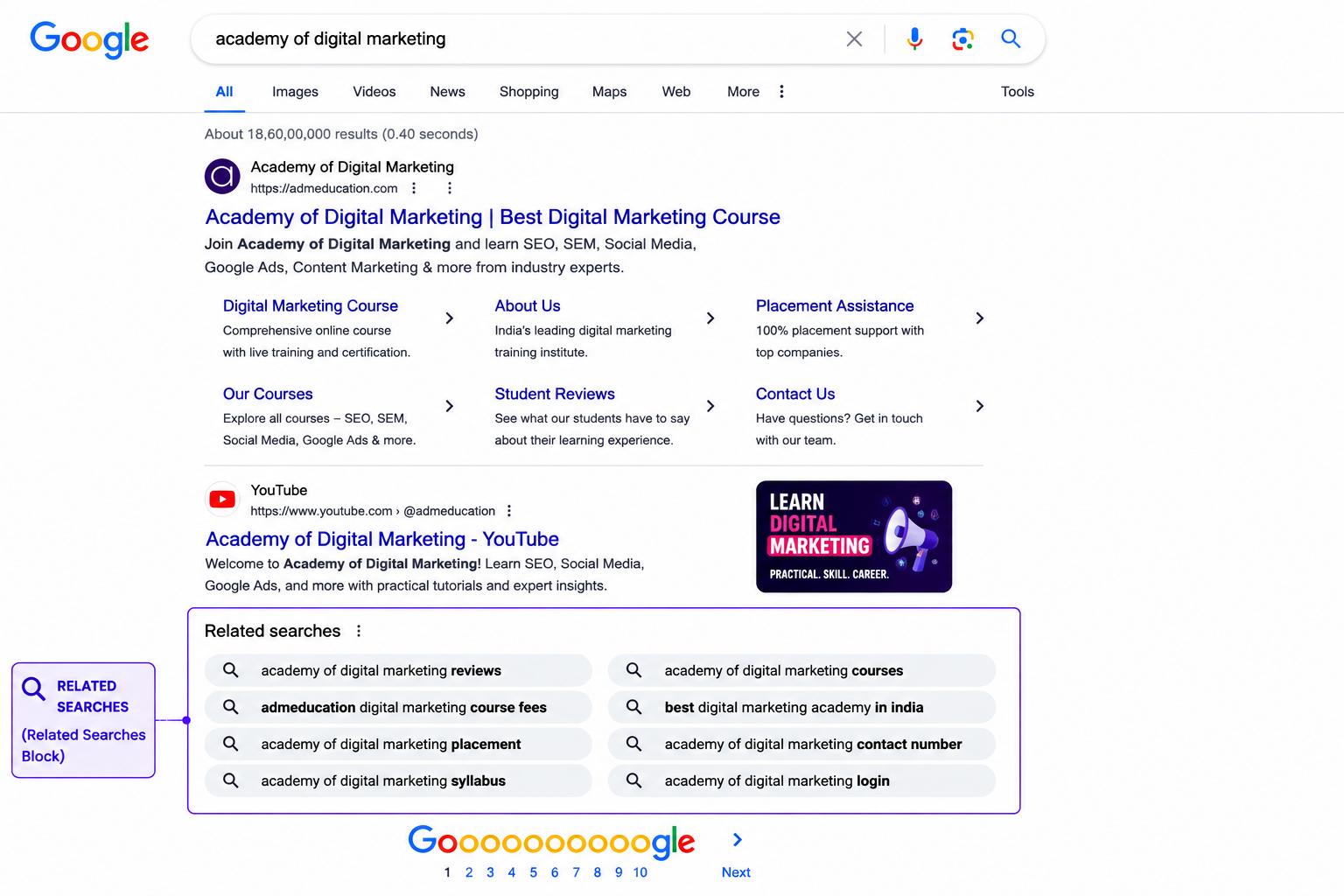Open the Student Reviews sitelink
The width and height of the screenshot is (1344, 896).
pos(555,395)
